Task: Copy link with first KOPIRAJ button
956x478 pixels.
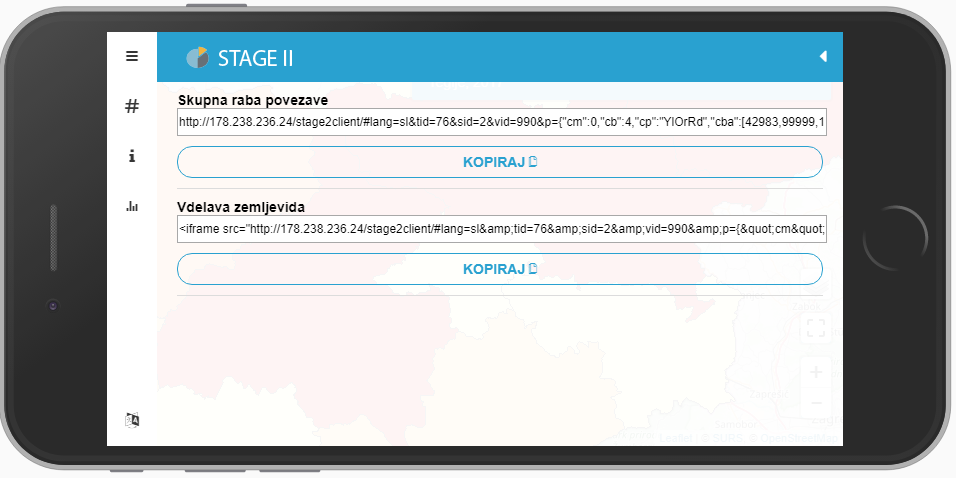Action: click(x=500, y=162)
